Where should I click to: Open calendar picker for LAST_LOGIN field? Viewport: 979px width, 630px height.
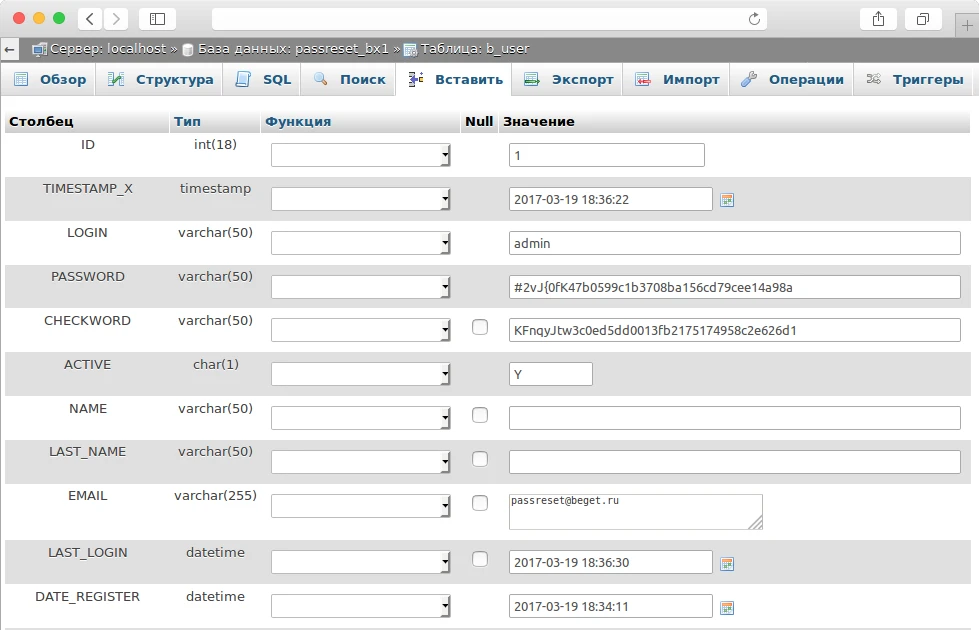tap(727, 564)
